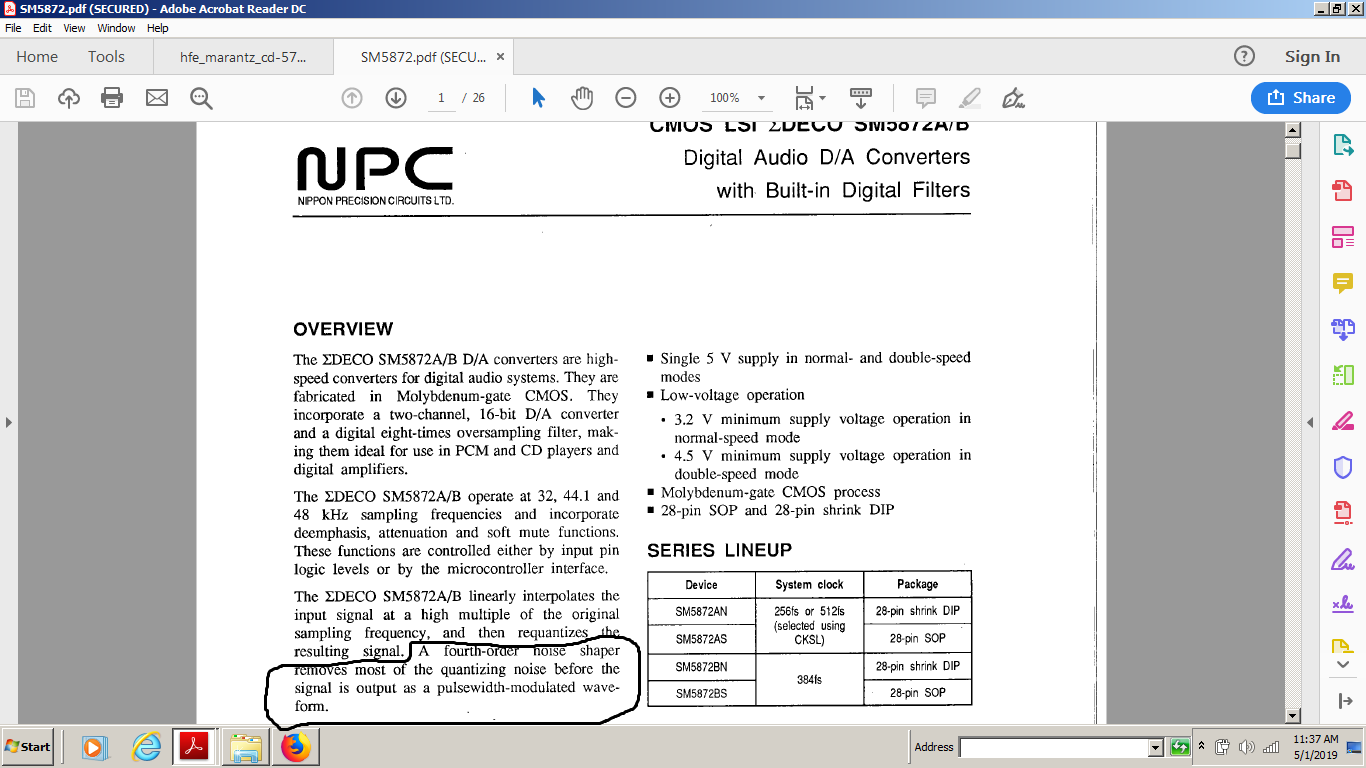Expand the left navigation pane arrow

pos(9,422)
